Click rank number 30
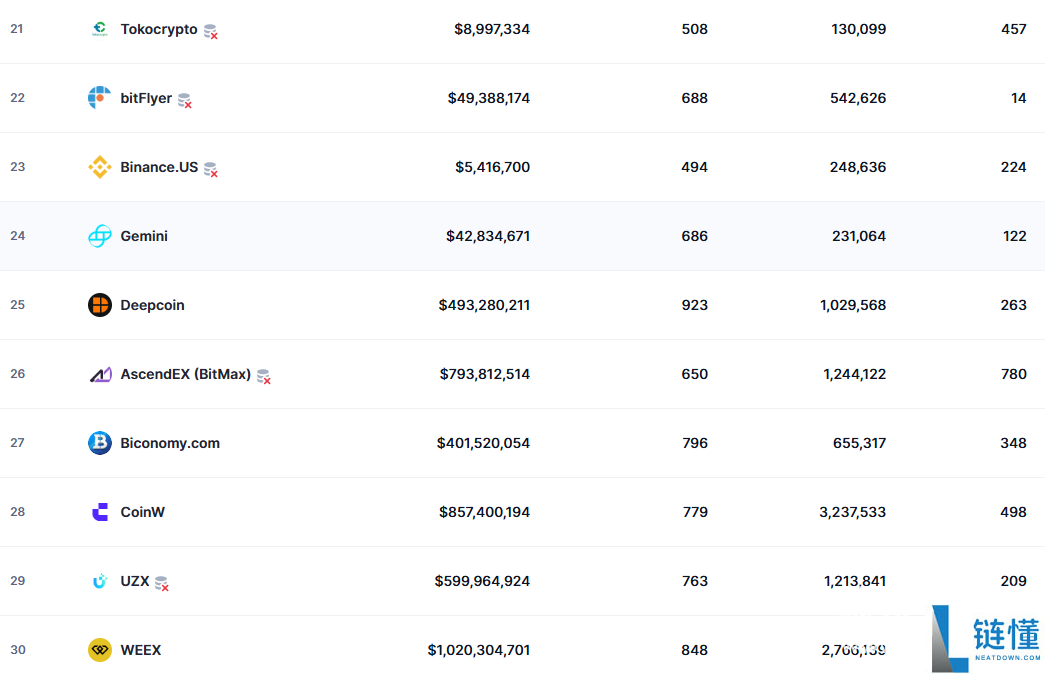The width and height of the screenshot is (1045, 674). [18, 650]
